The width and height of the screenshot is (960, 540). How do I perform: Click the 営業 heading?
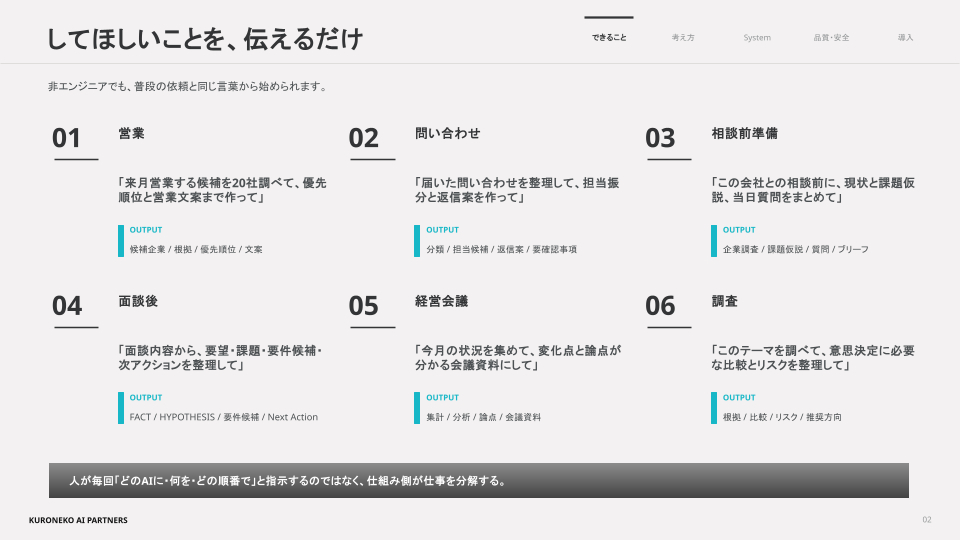point(132,133)
